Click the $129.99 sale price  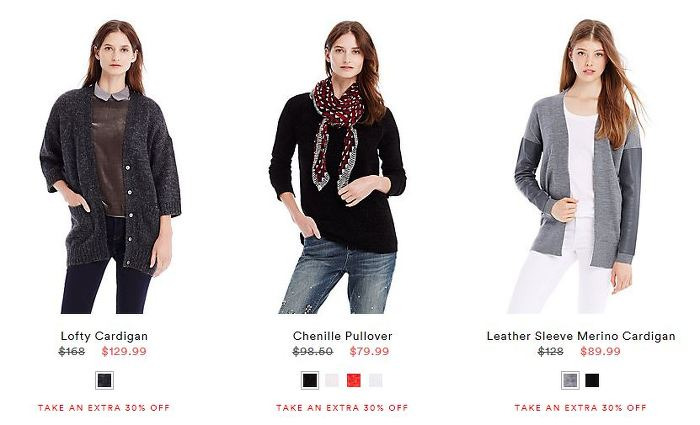tap(124, 351)
